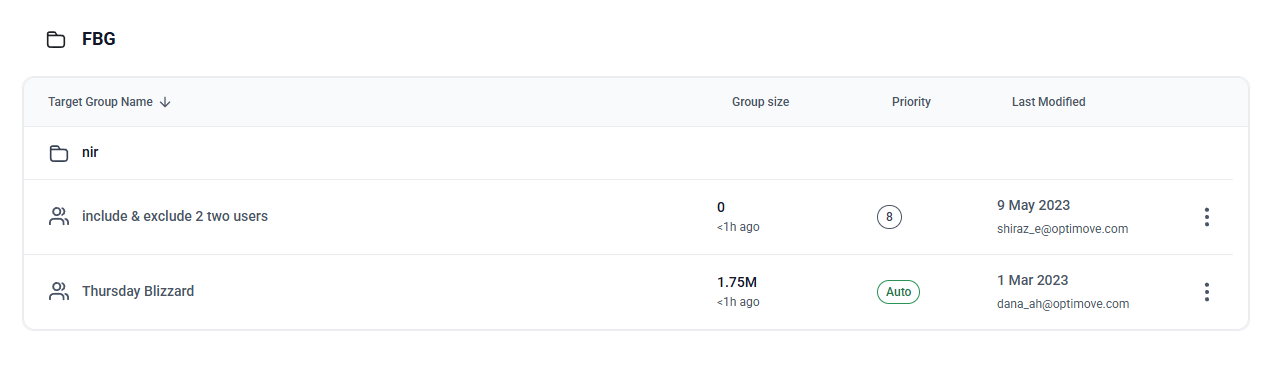Click the FBG folder icon in header
Viewport: 1267px width, 369px height.
pos(56,40)
